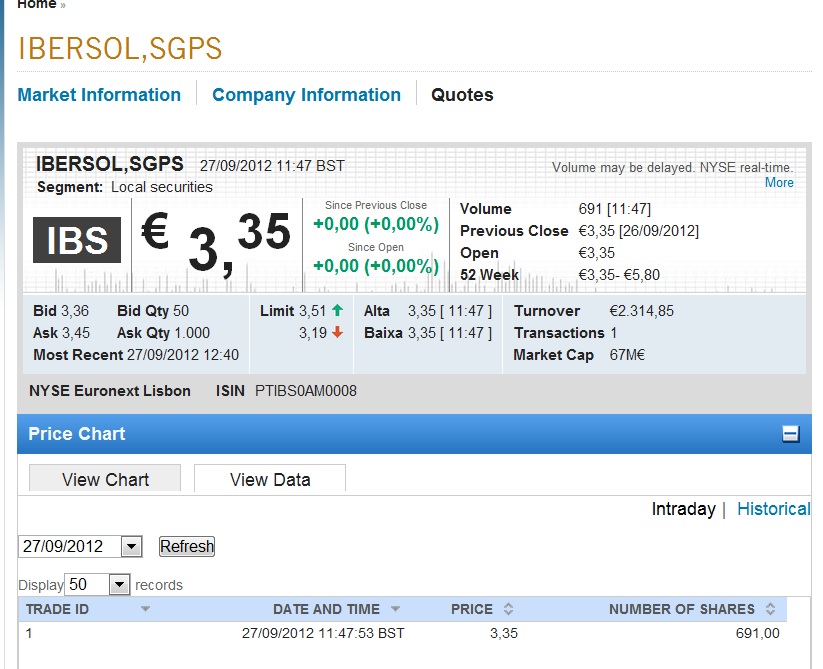823x669 pixels.
Task: Click the Turnover value €2.314,85
Action: 641,311
